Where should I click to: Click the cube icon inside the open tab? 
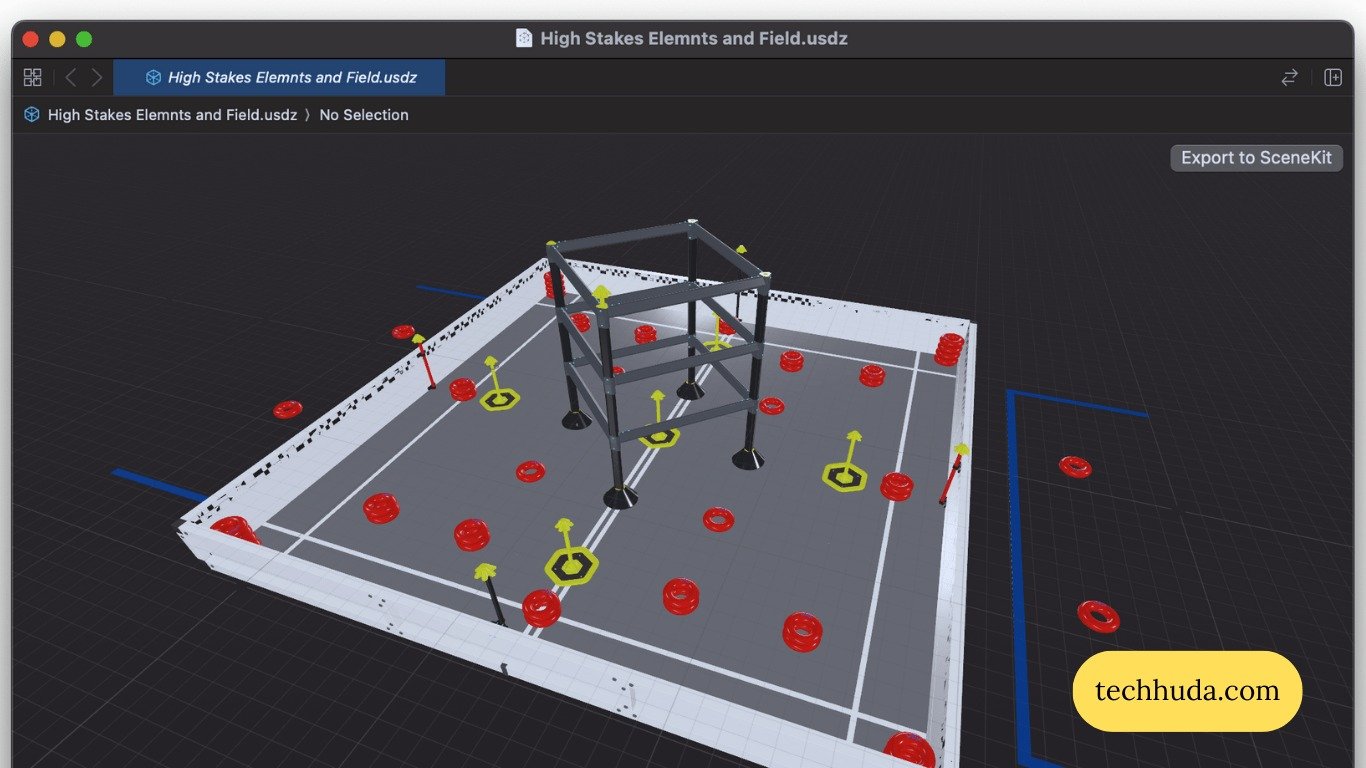coord(153,77)
